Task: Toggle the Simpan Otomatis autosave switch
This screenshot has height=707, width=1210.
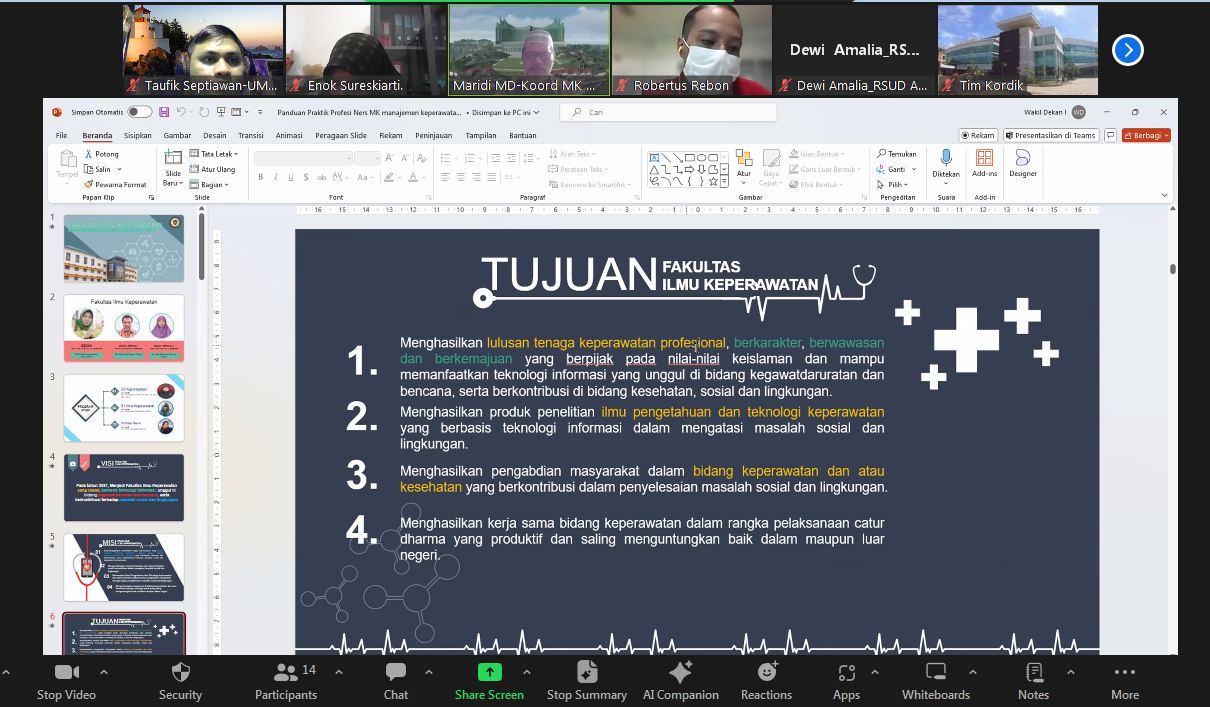Action: (x=139, y=112)
